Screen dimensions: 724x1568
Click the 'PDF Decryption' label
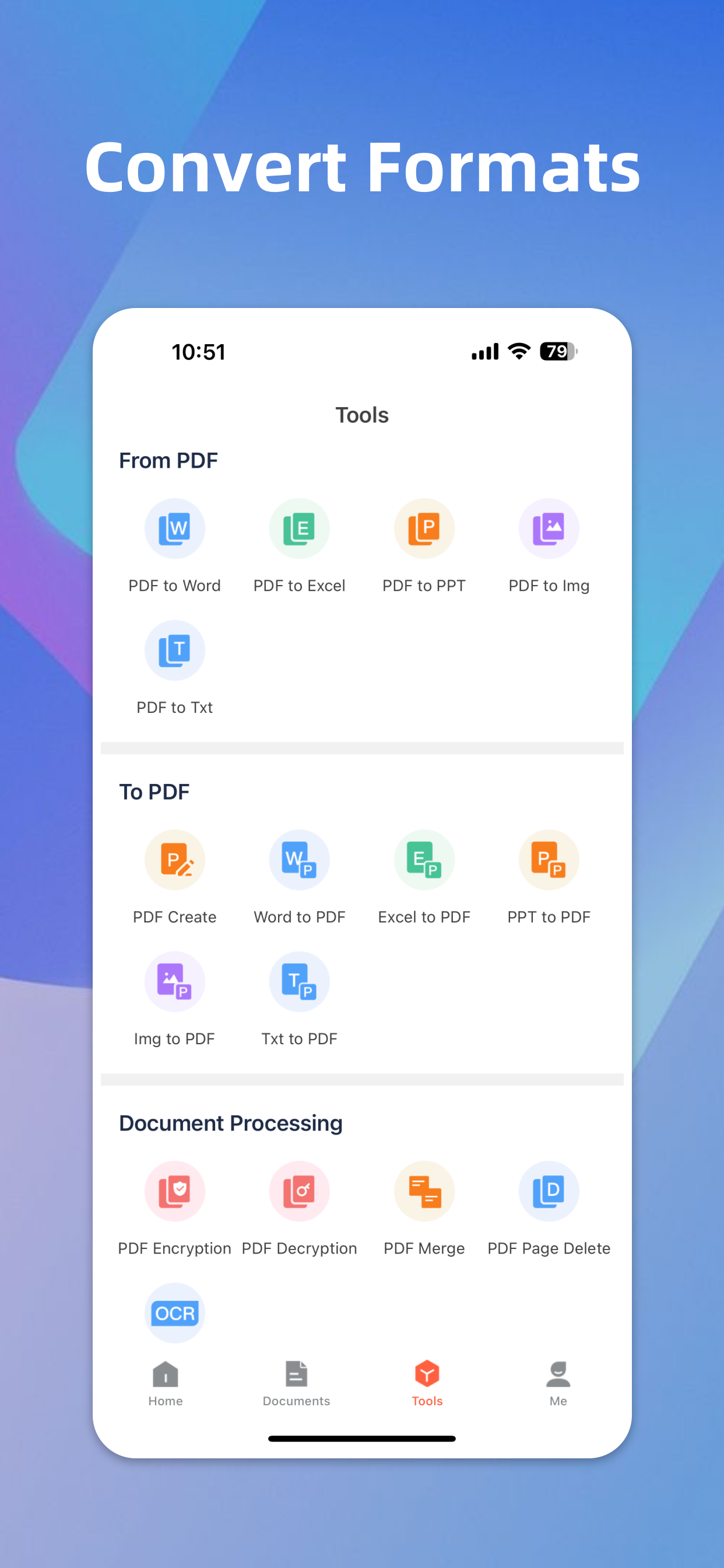point(299,1248)
